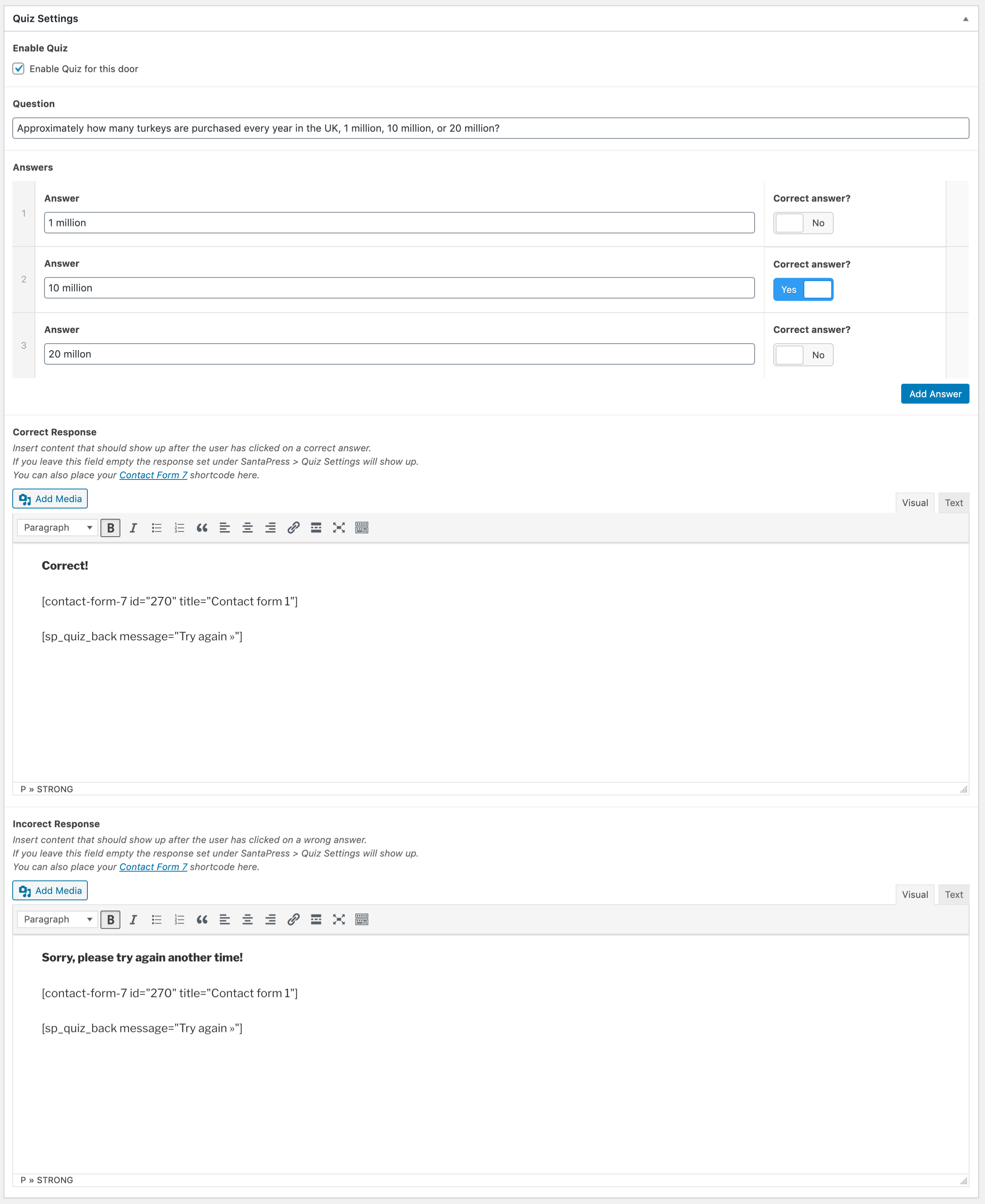This screenshot has height=1204, width=985.
Task: Select Visual tab in Incorrect Response editor
Action: click(x=915, y=894)
